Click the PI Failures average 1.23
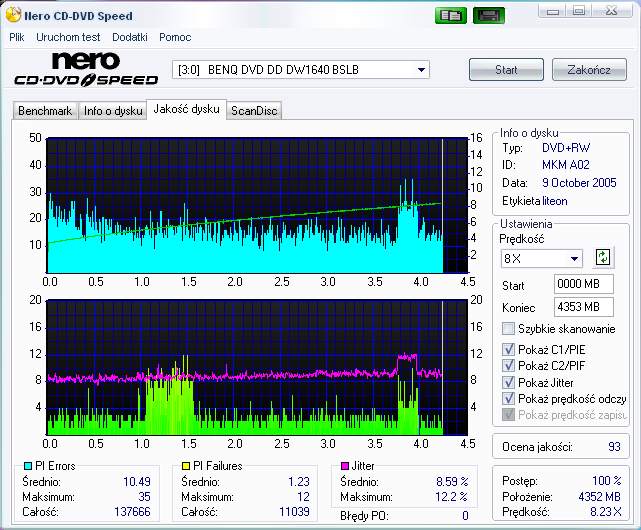Screen dimensions: 641x530 coord(299,481)
